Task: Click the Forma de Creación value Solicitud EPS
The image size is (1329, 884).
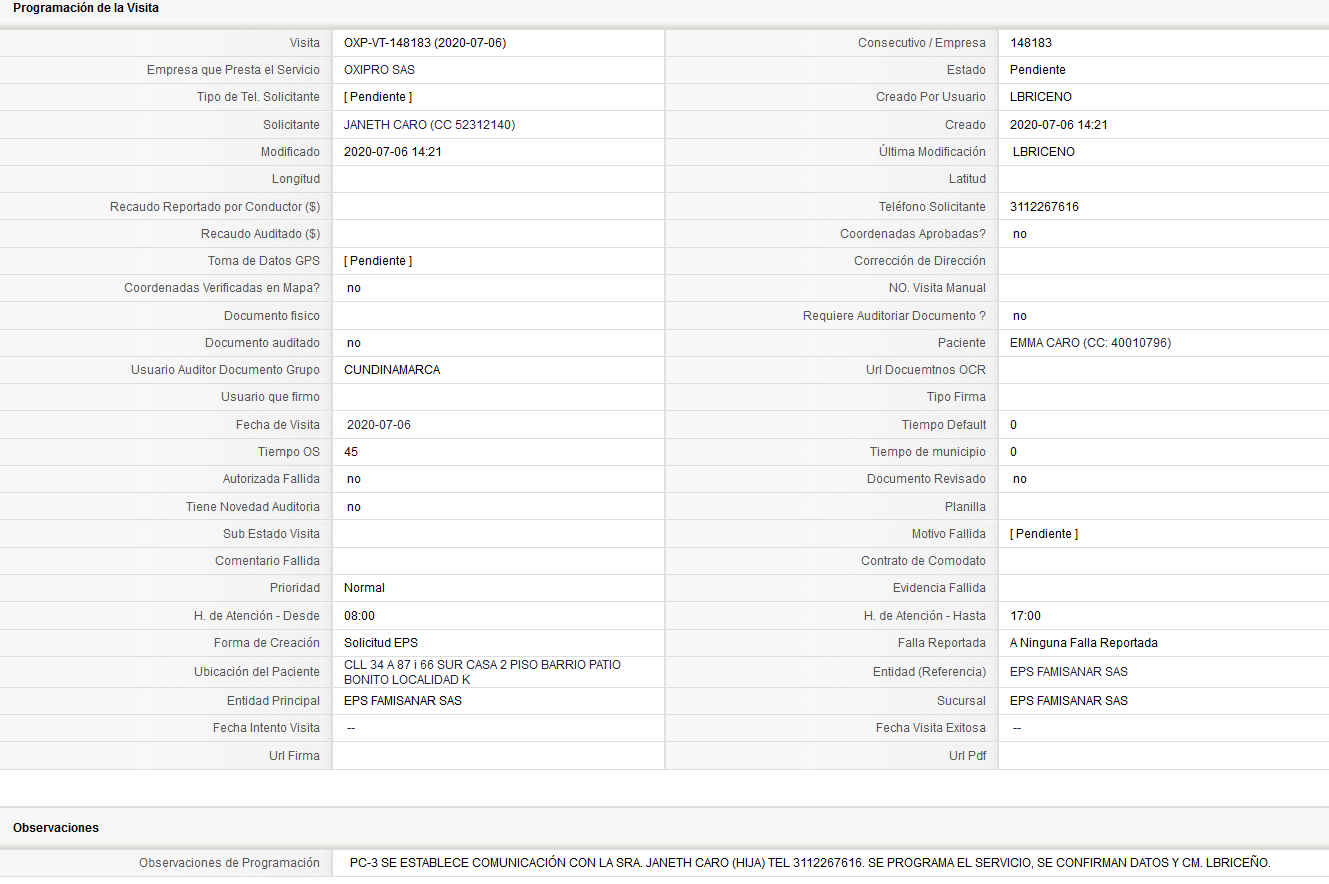Action: [382, 643]
